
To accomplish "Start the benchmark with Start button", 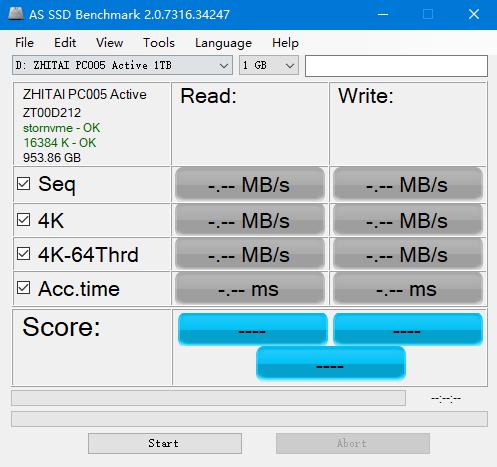I will point(165,443).
